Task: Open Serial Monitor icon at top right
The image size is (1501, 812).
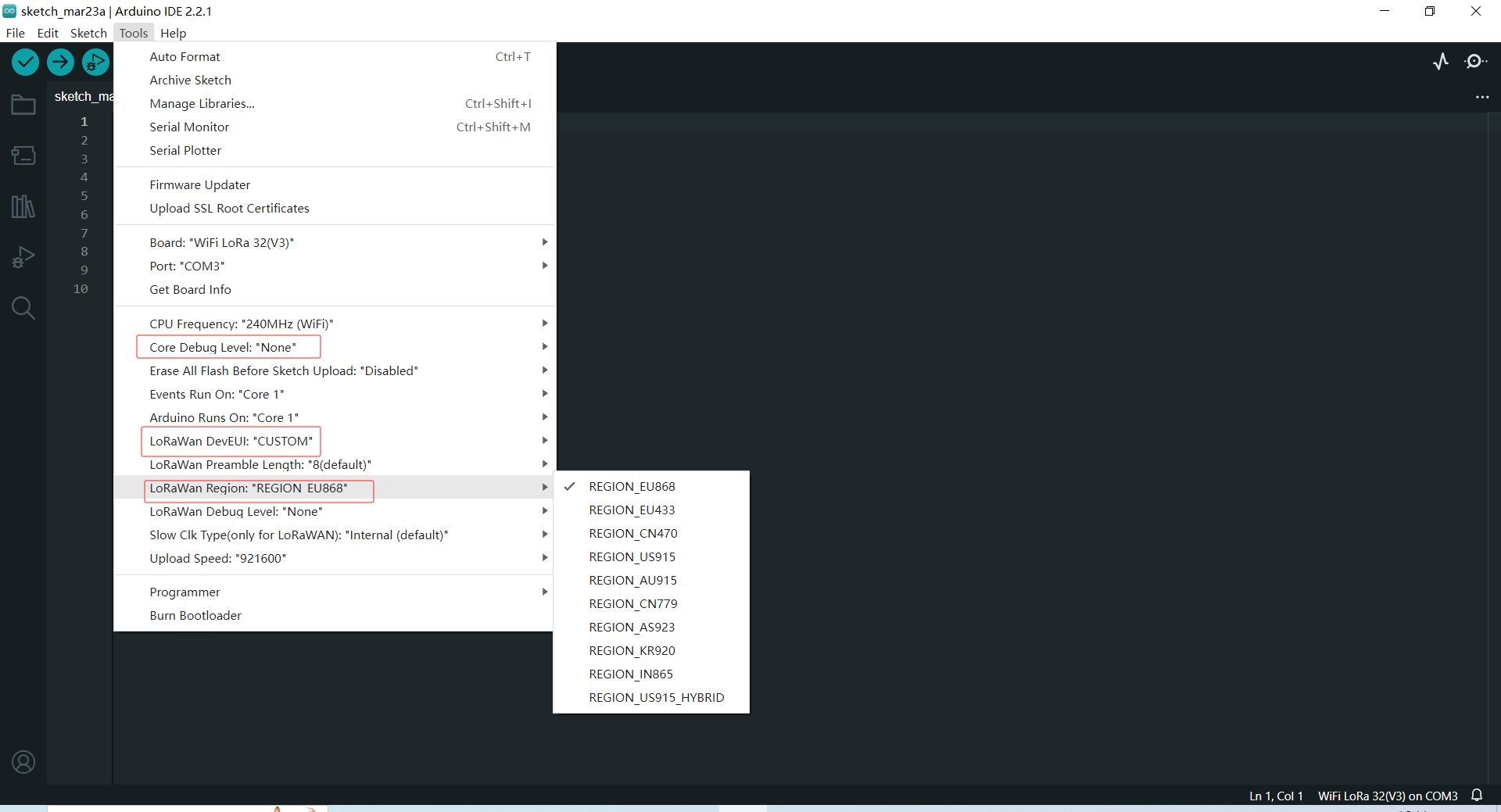Action: (1475, 62)
